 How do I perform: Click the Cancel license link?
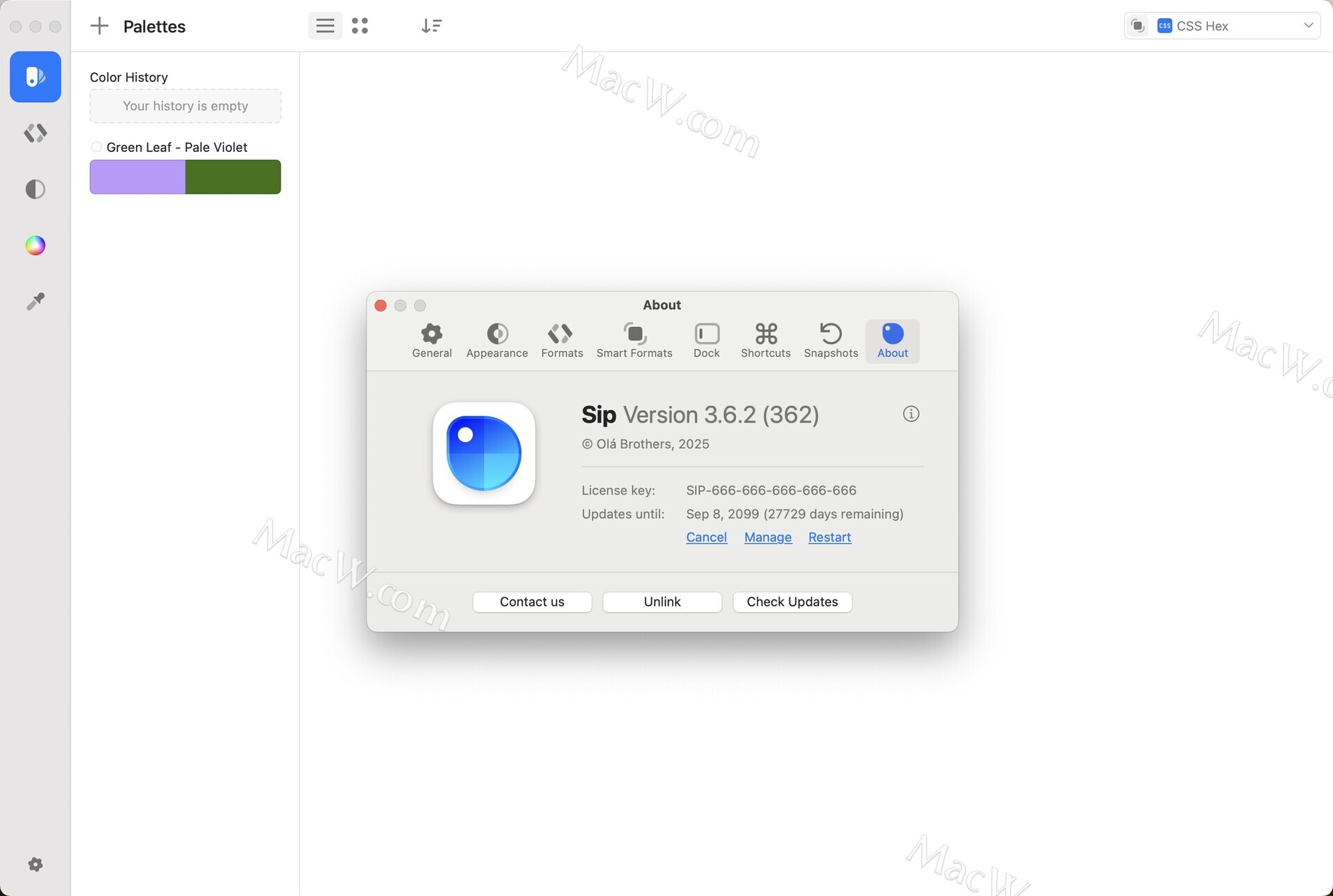coord(707,537)
